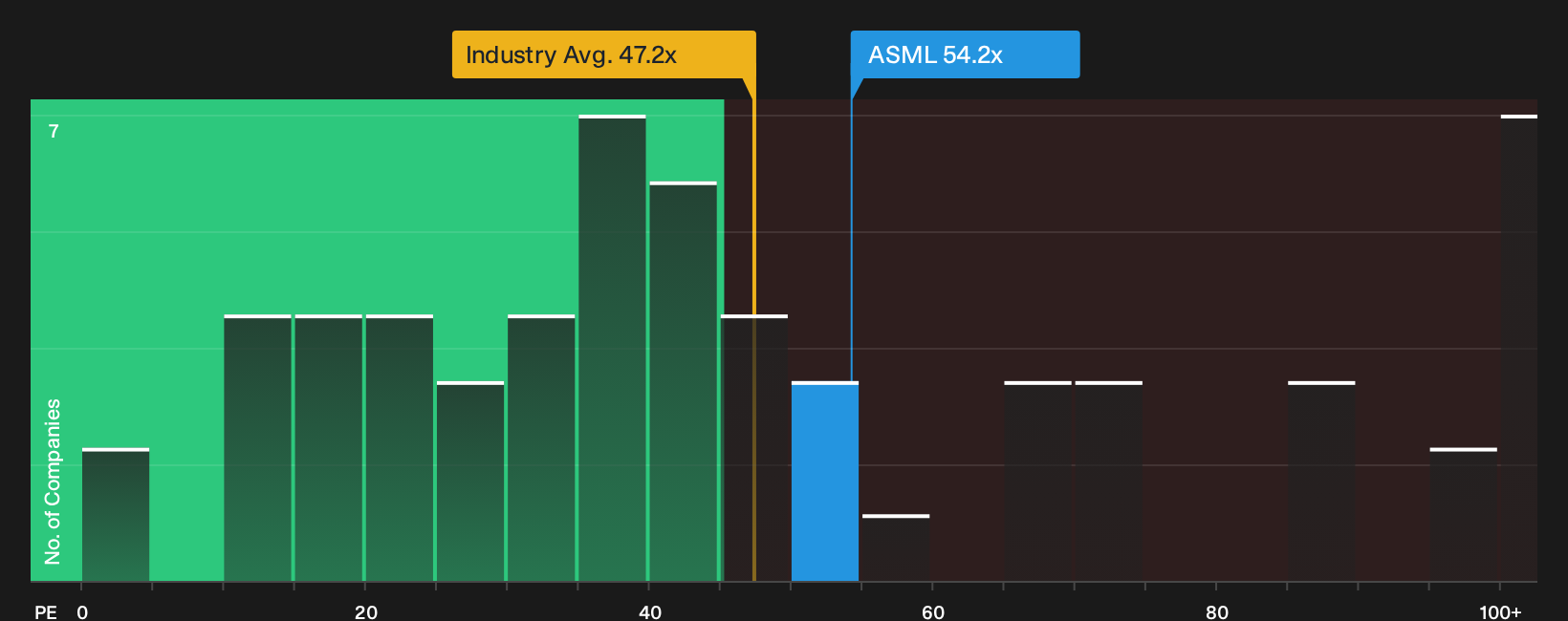Click the bar at PE 30-35
Viewport: 1568px width, 621px height.
click(x=541, y=448)
